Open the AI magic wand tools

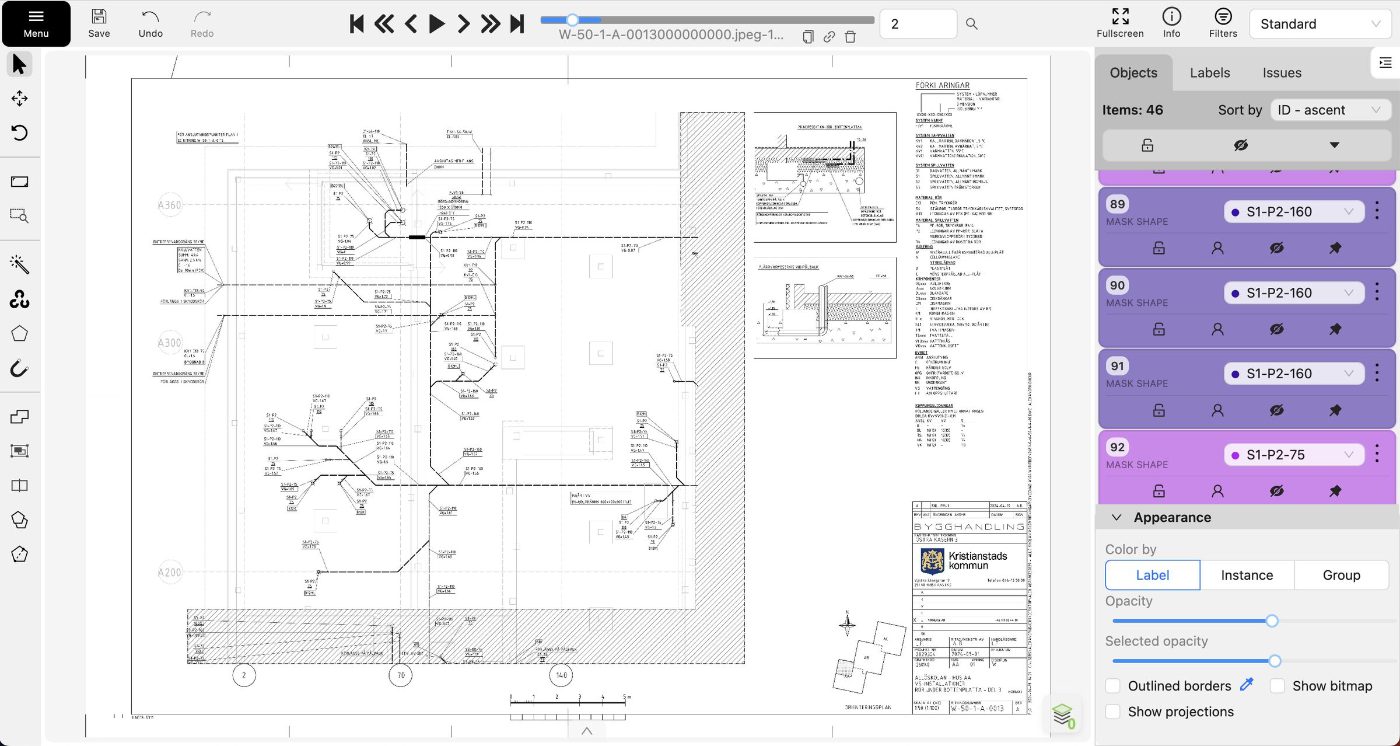[x=19, y=264]
